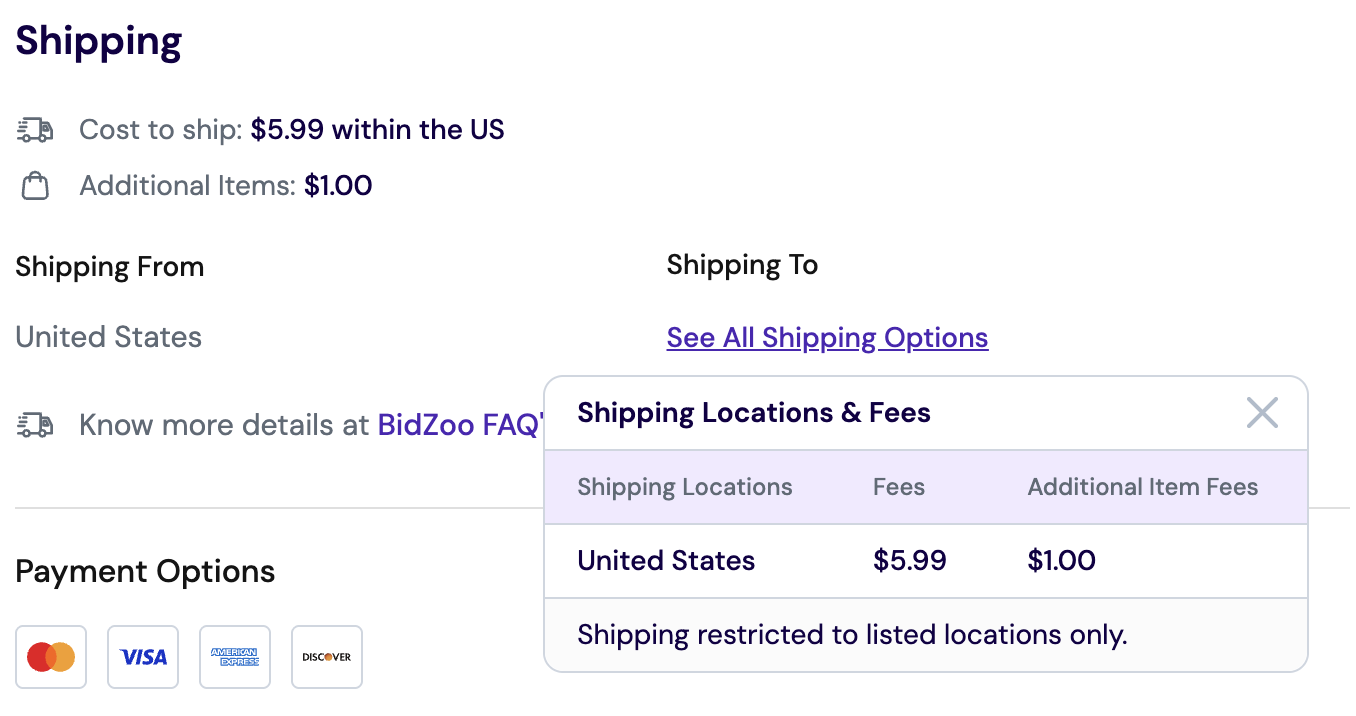
Task: Pick the Discover card icon
Action: [x=327, y=657]
